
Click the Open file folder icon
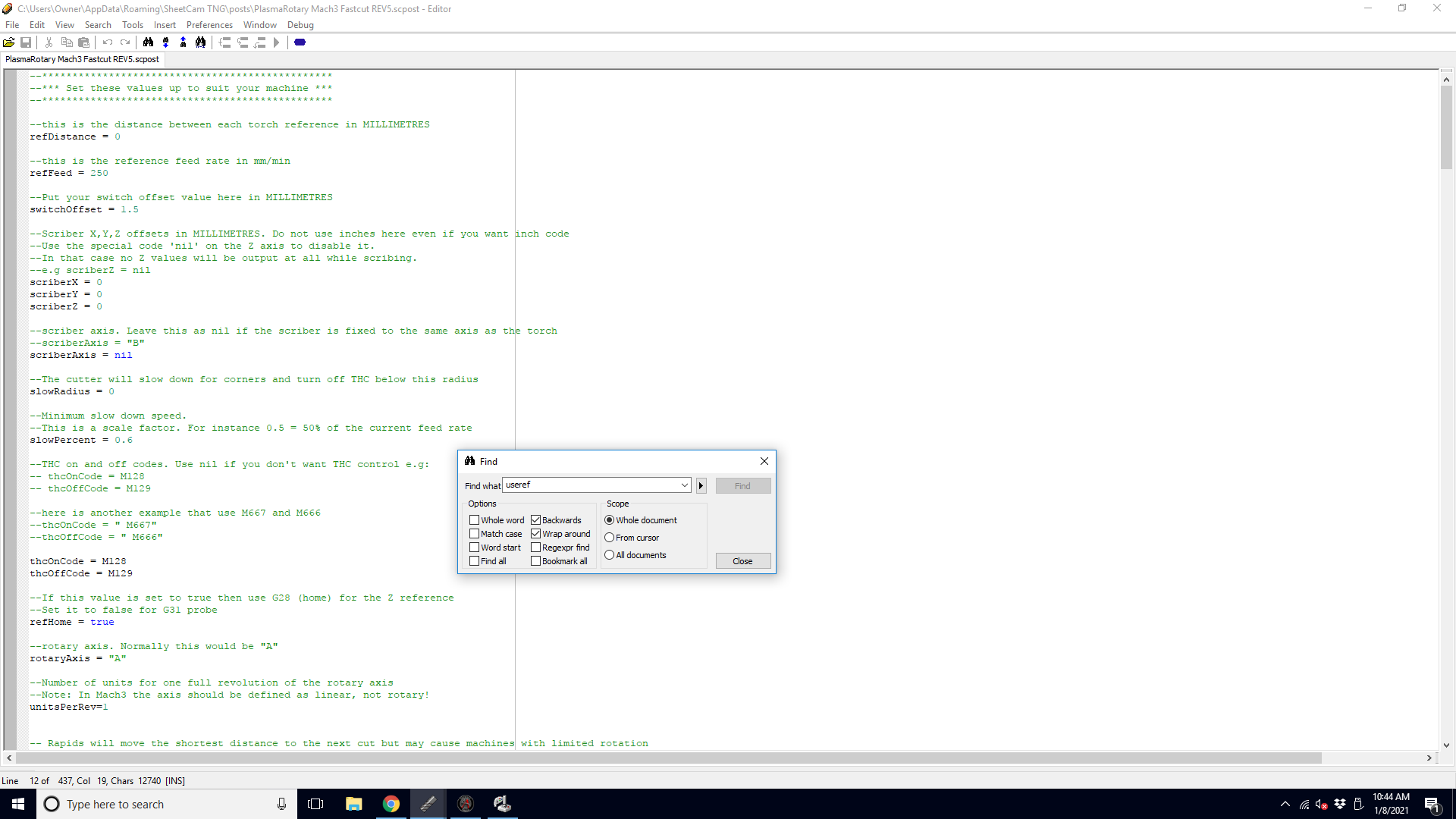pos(9,42)
